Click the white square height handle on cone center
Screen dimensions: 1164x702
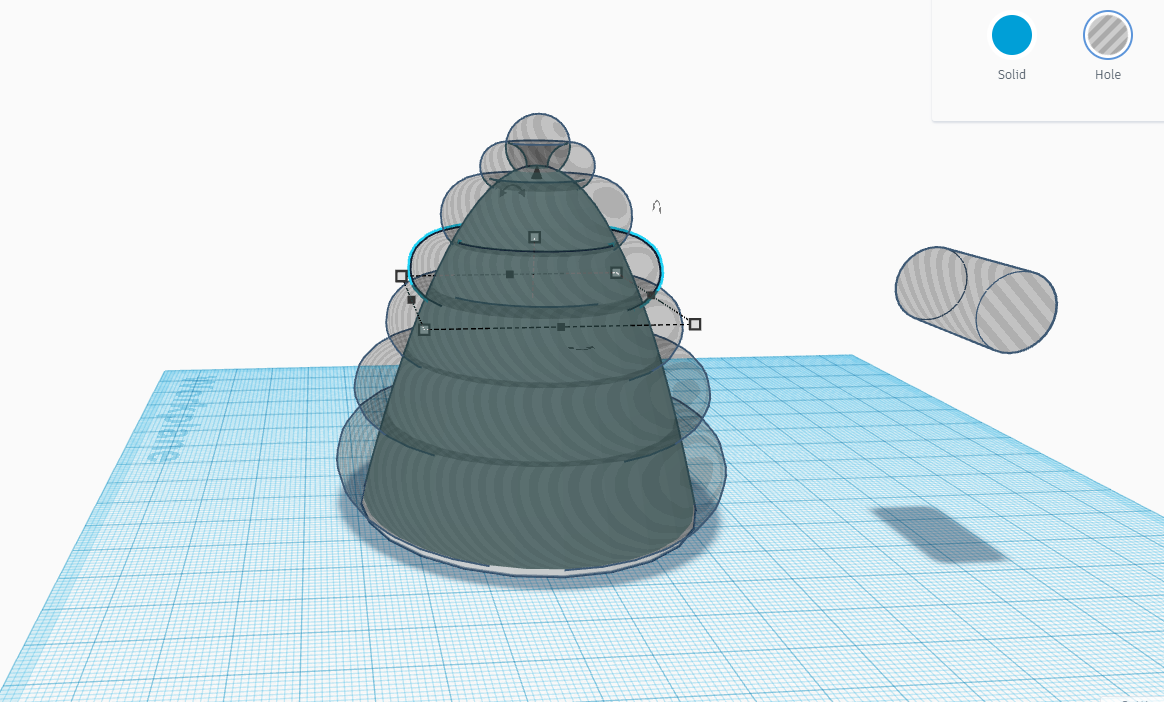534,237
